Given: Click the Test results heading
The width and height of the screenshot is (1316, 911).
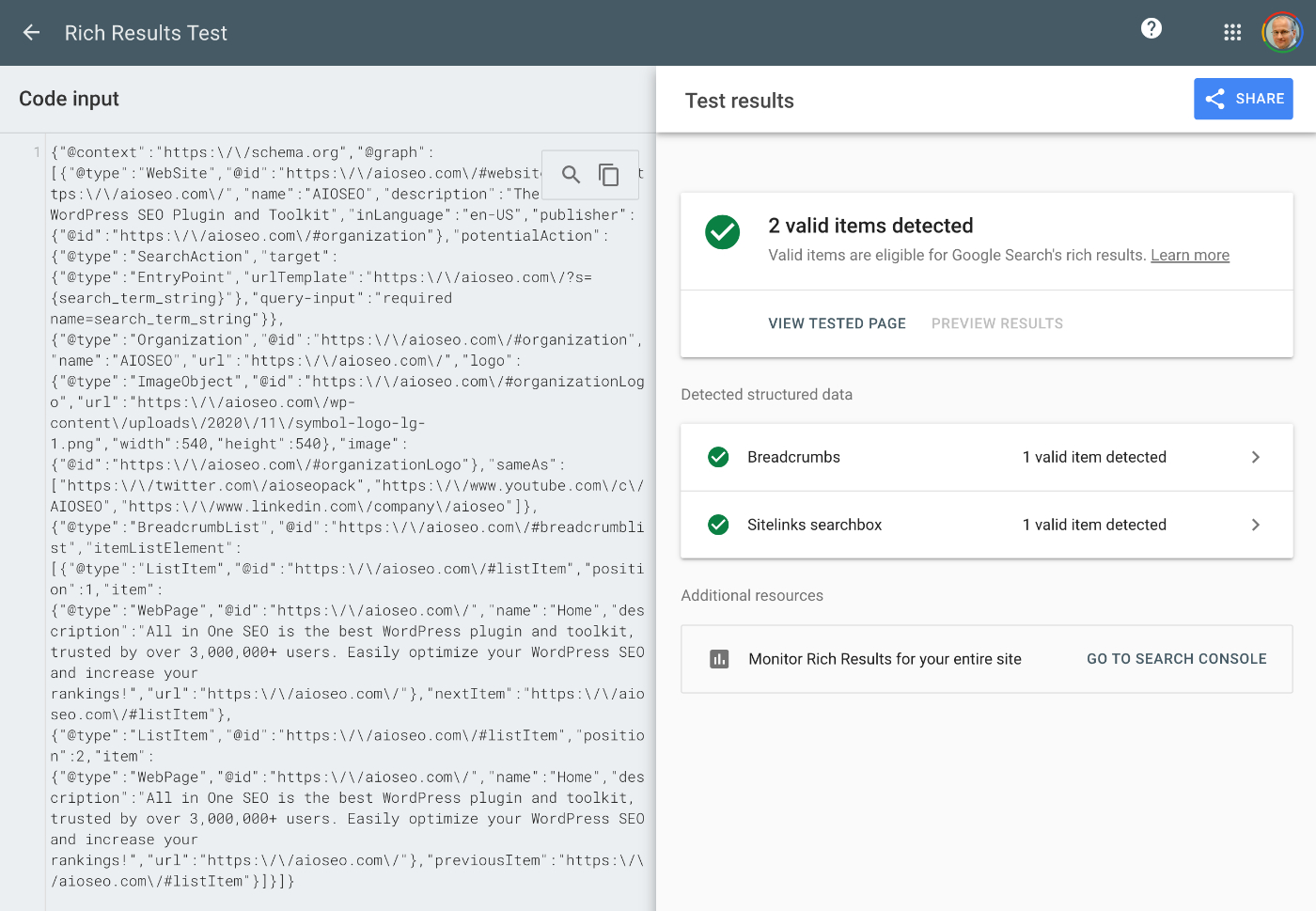Looking at the screenshot, I should coord(739,101).
